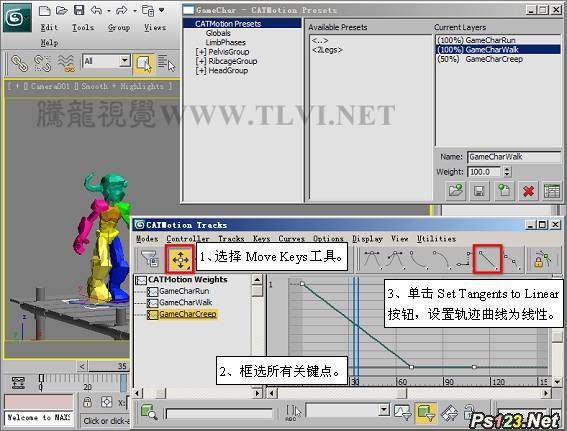Click the New file icon
The height and width of the screenshot is (431, 567).
44,10
